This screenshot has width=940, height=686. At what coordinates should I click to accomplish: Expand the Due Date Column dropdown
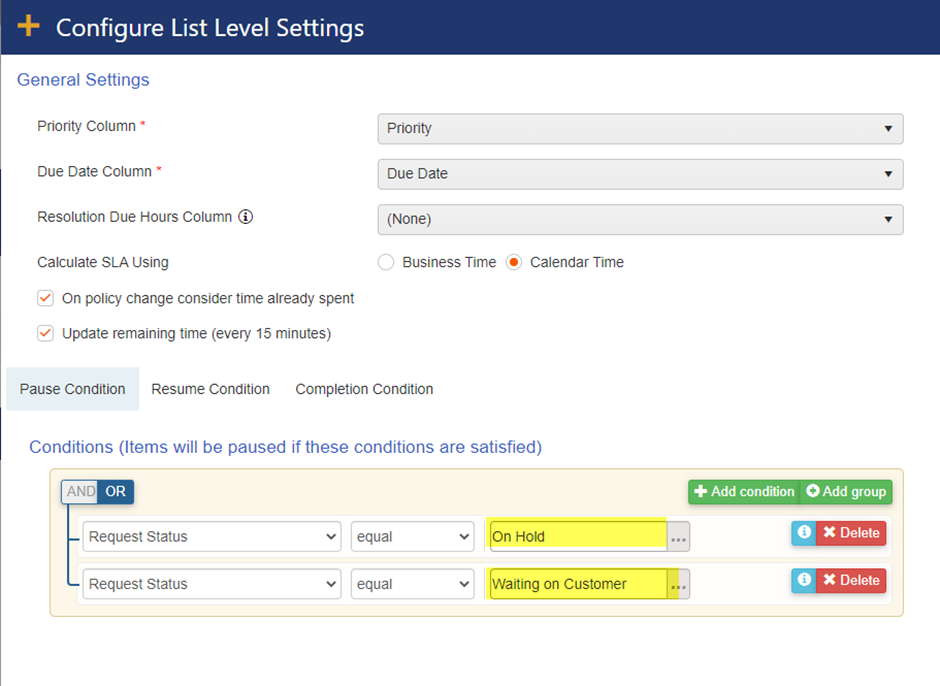click(640, 173)
